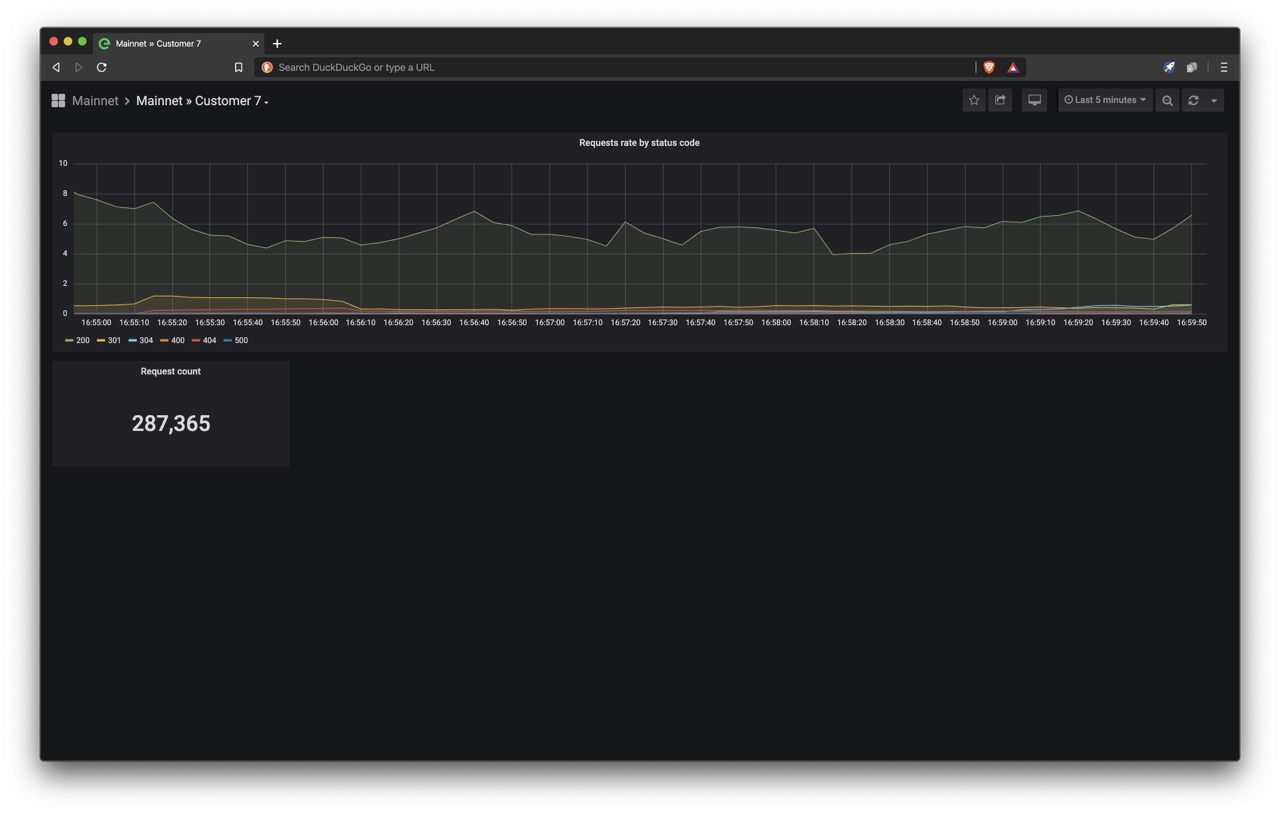Select the Mainnet » Customer 7 browser tab
This screenshot has width=1280, height=814.
180,43
